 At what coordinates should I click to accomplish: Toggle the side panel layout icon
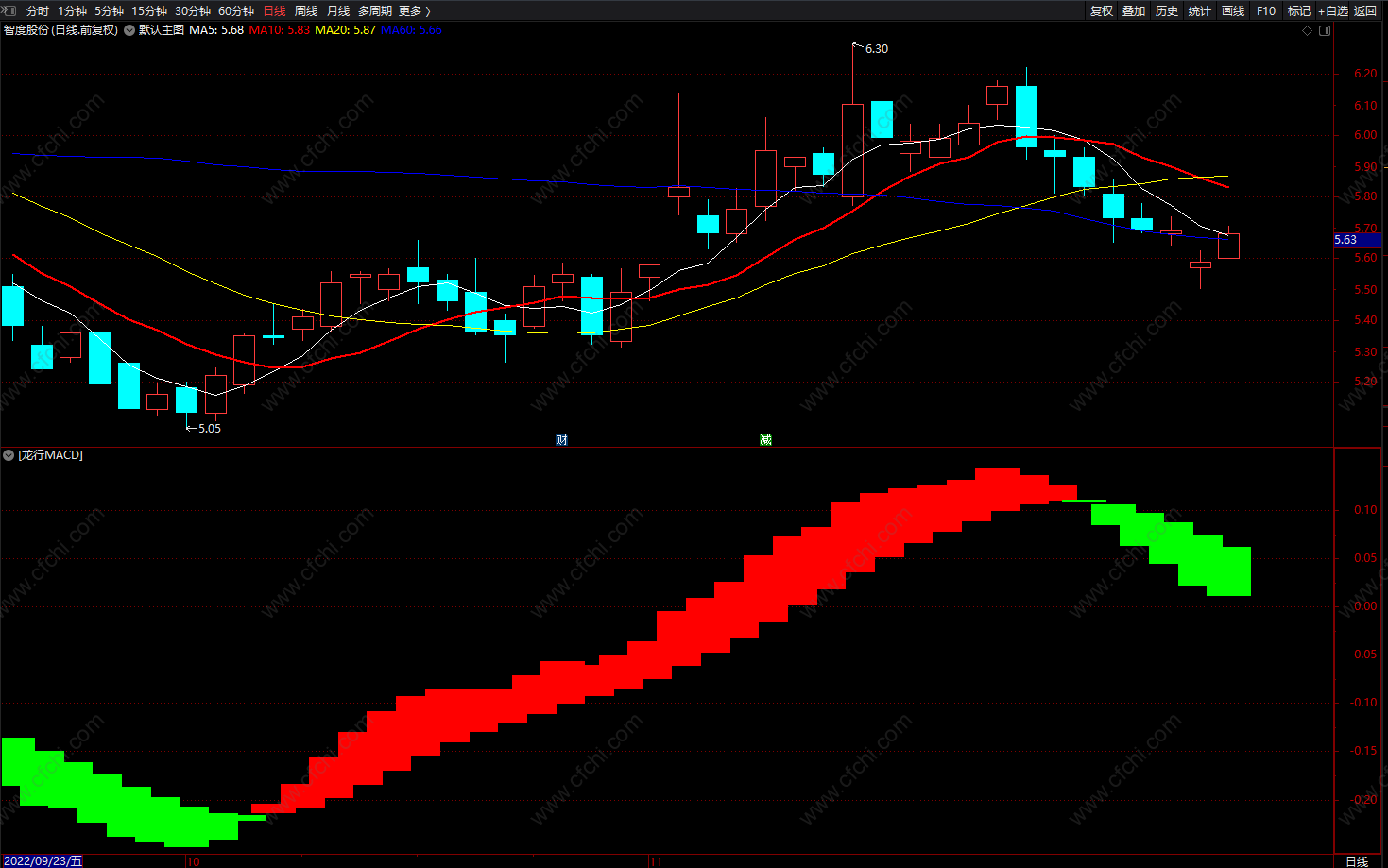[x=1325, y=30]
